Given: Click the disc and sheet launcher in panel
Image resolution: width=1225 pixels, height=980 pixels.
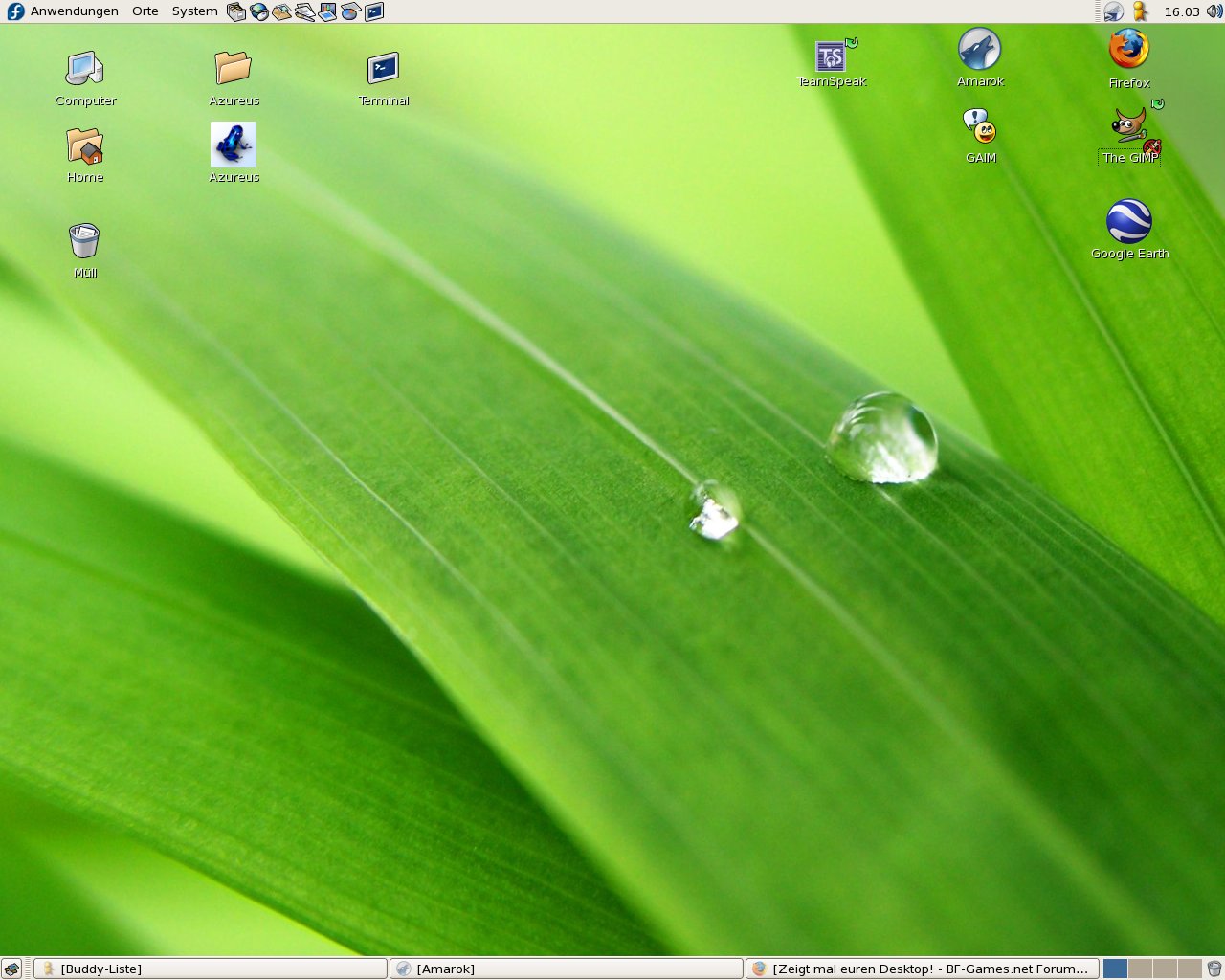Looking at the screenshot, I should 351,11.
